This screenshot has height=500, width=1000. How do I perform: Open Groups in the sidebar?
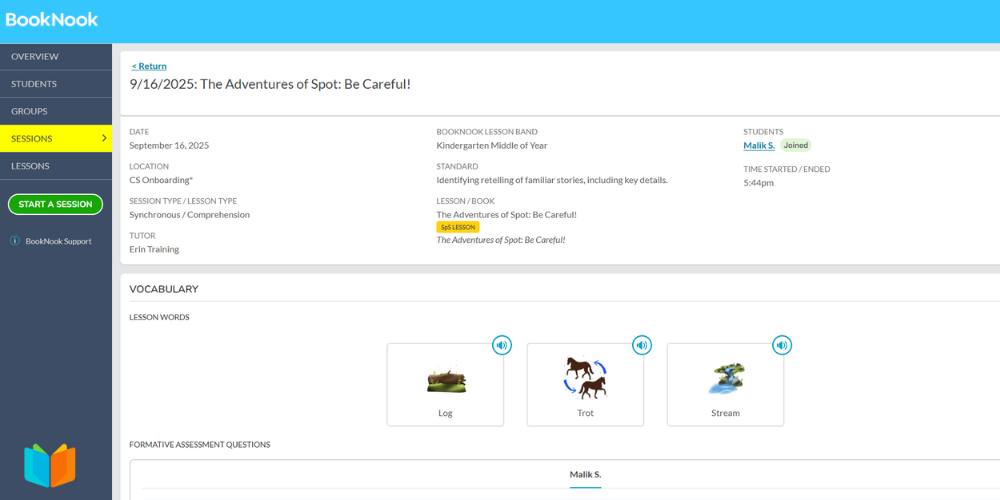tap(29, 111)
